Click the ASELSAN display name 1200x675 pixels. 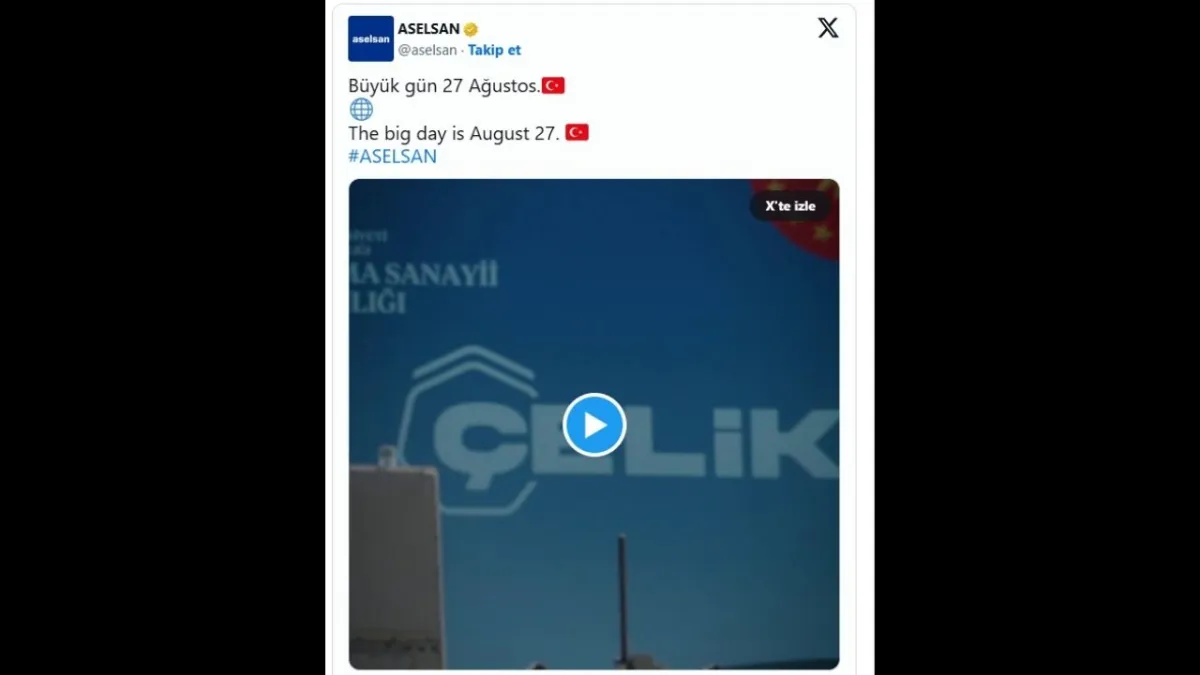click(x=429, y=29)
